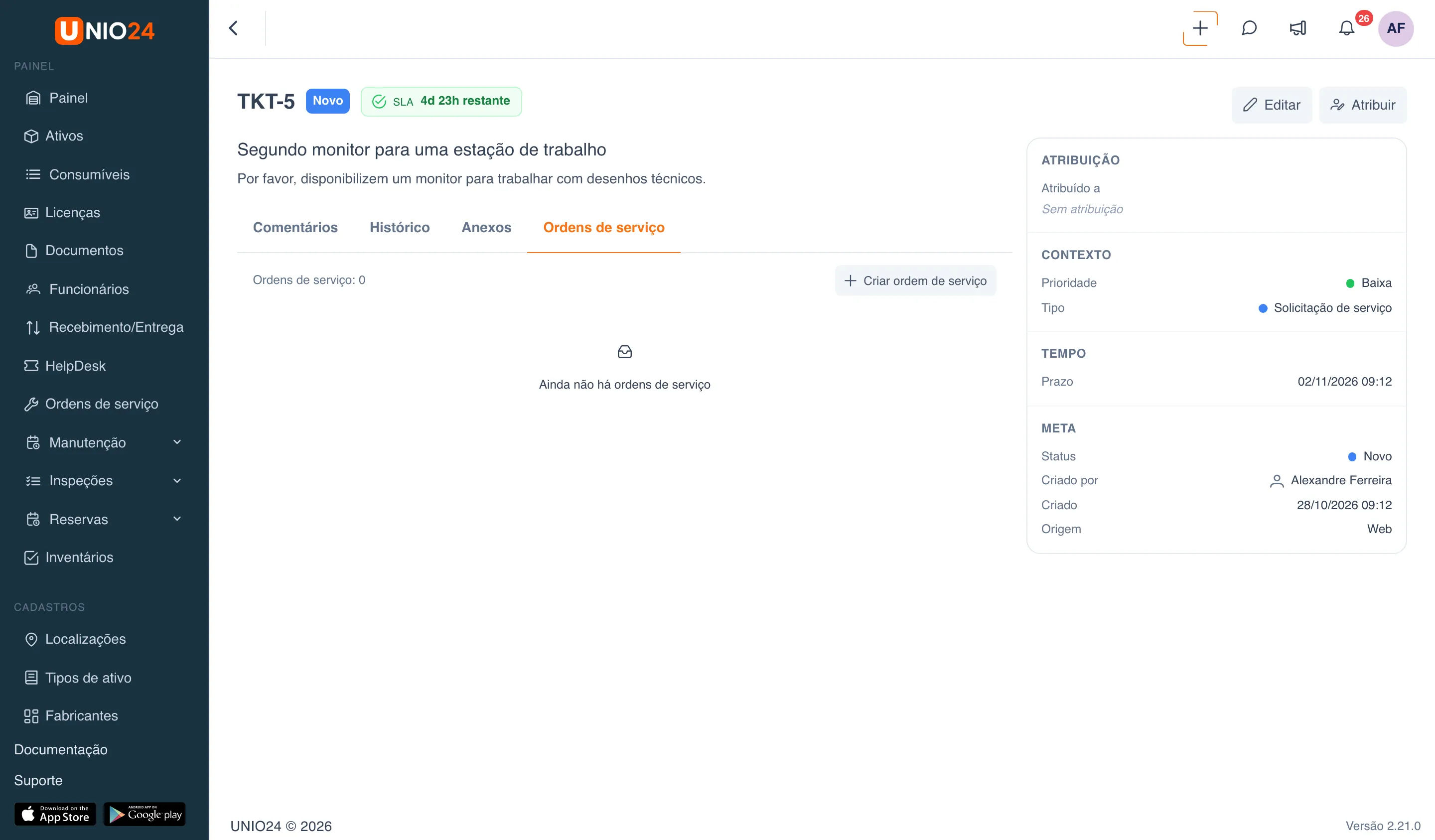This screenshot has height=840, width=1435.
Task: Open the notifications bell
Action: [x=1346, y=28]
